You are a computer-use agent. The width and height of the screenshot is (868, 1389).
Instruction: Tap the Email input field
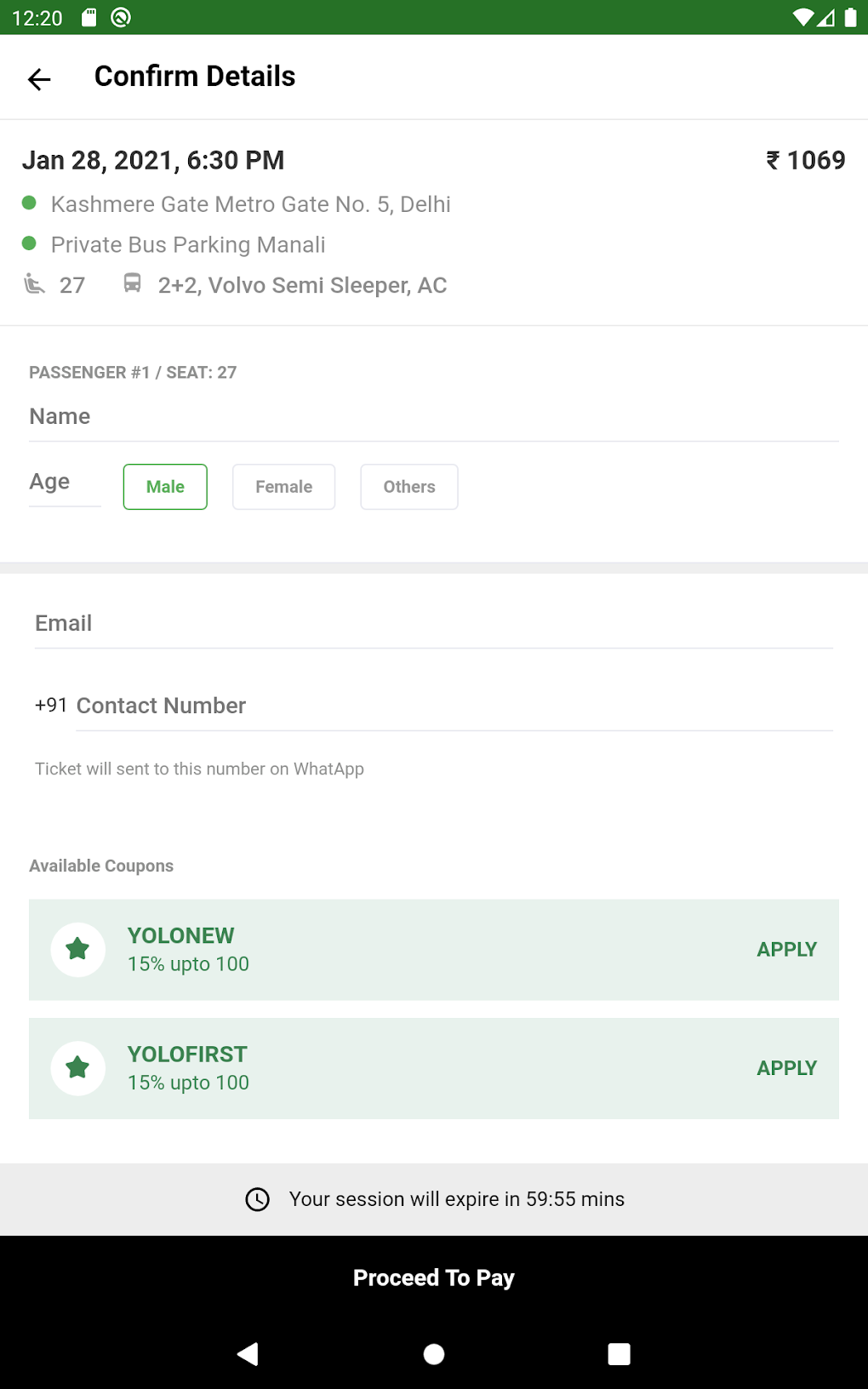[434, 624]
